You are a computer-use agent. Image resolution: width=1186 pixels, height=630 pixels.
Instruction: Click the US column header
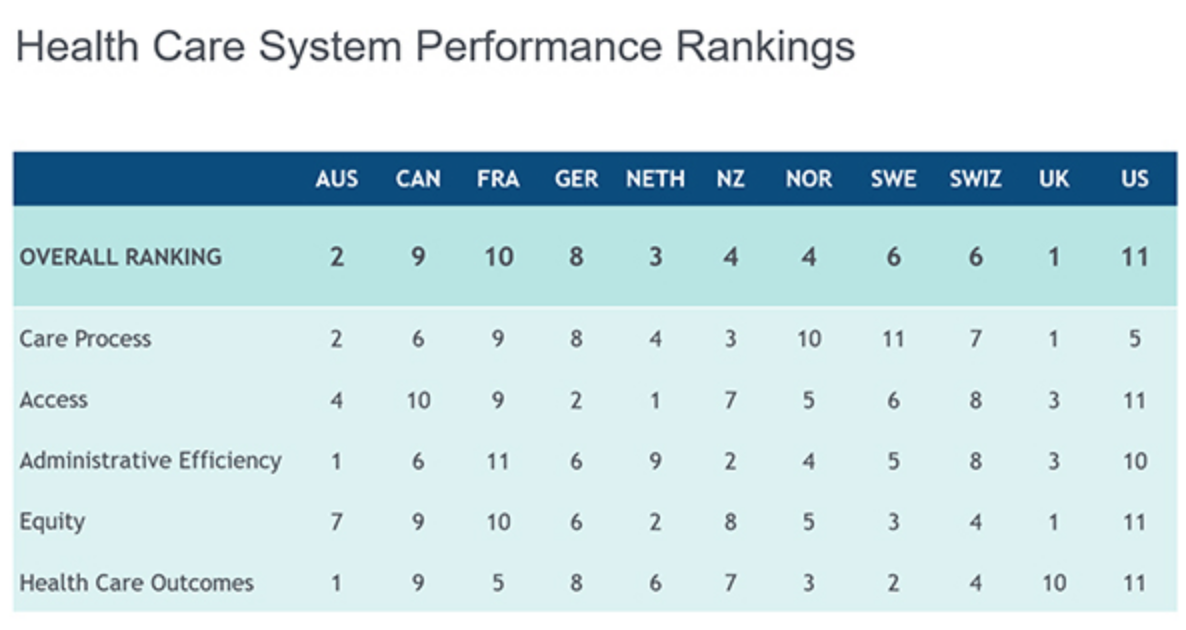[x=1135, y=180]
